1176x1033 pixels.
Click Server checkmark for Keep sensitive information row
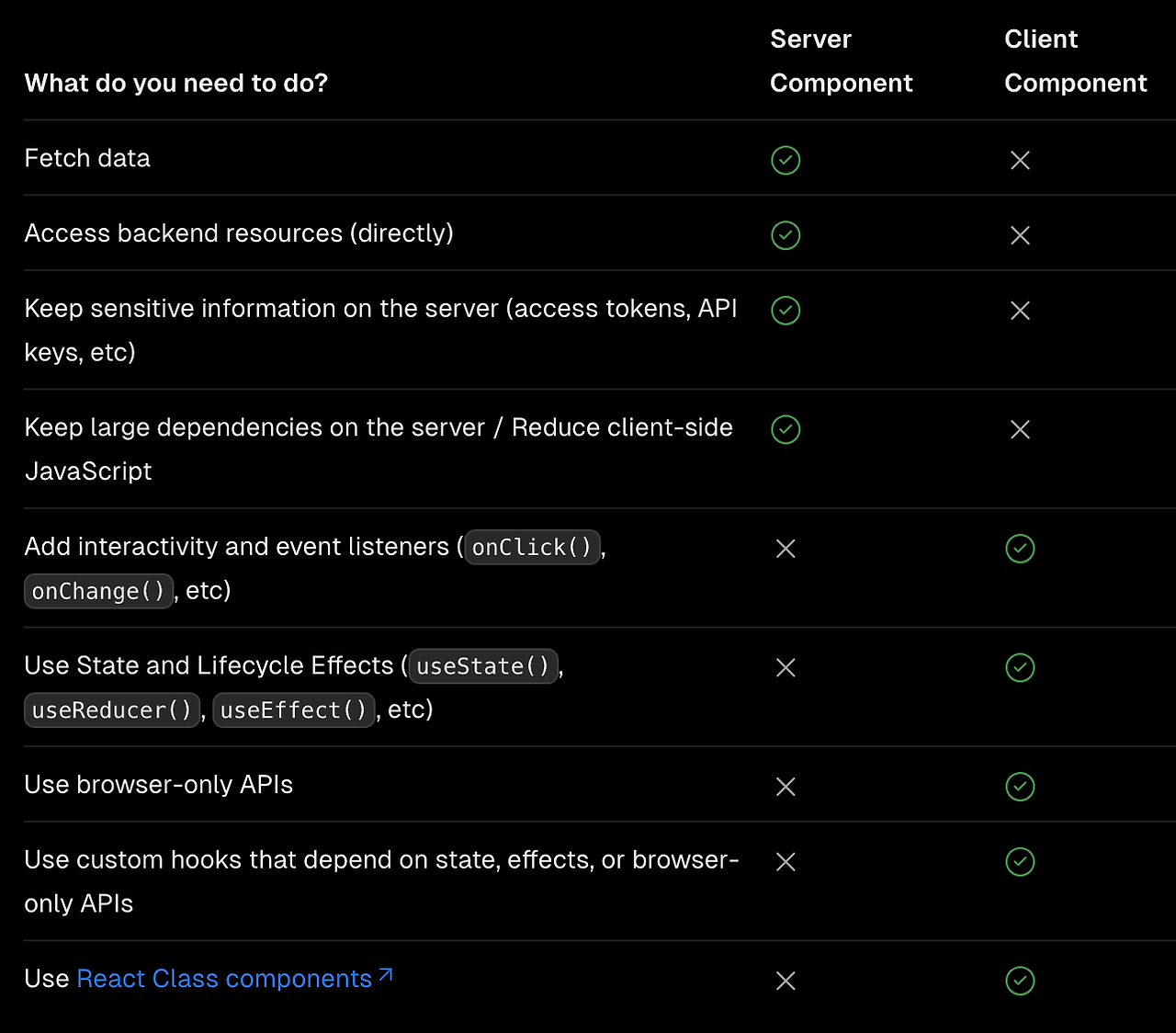point(786,311)
